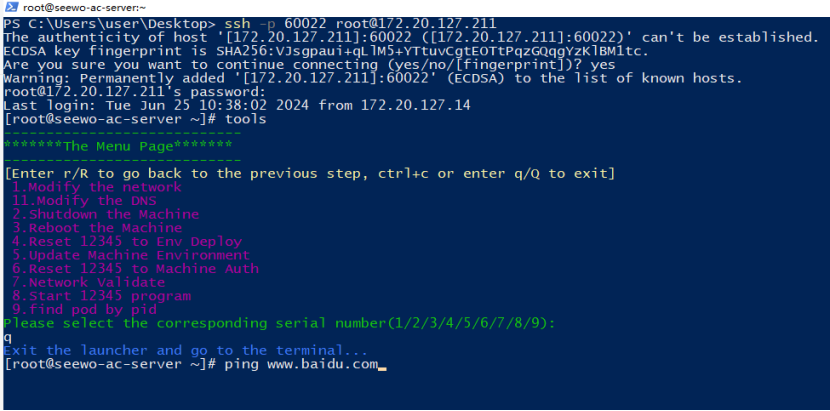This screenshot has height=411, width=830.
Task: Click The Menu Page header text
Action: [118, 146]
